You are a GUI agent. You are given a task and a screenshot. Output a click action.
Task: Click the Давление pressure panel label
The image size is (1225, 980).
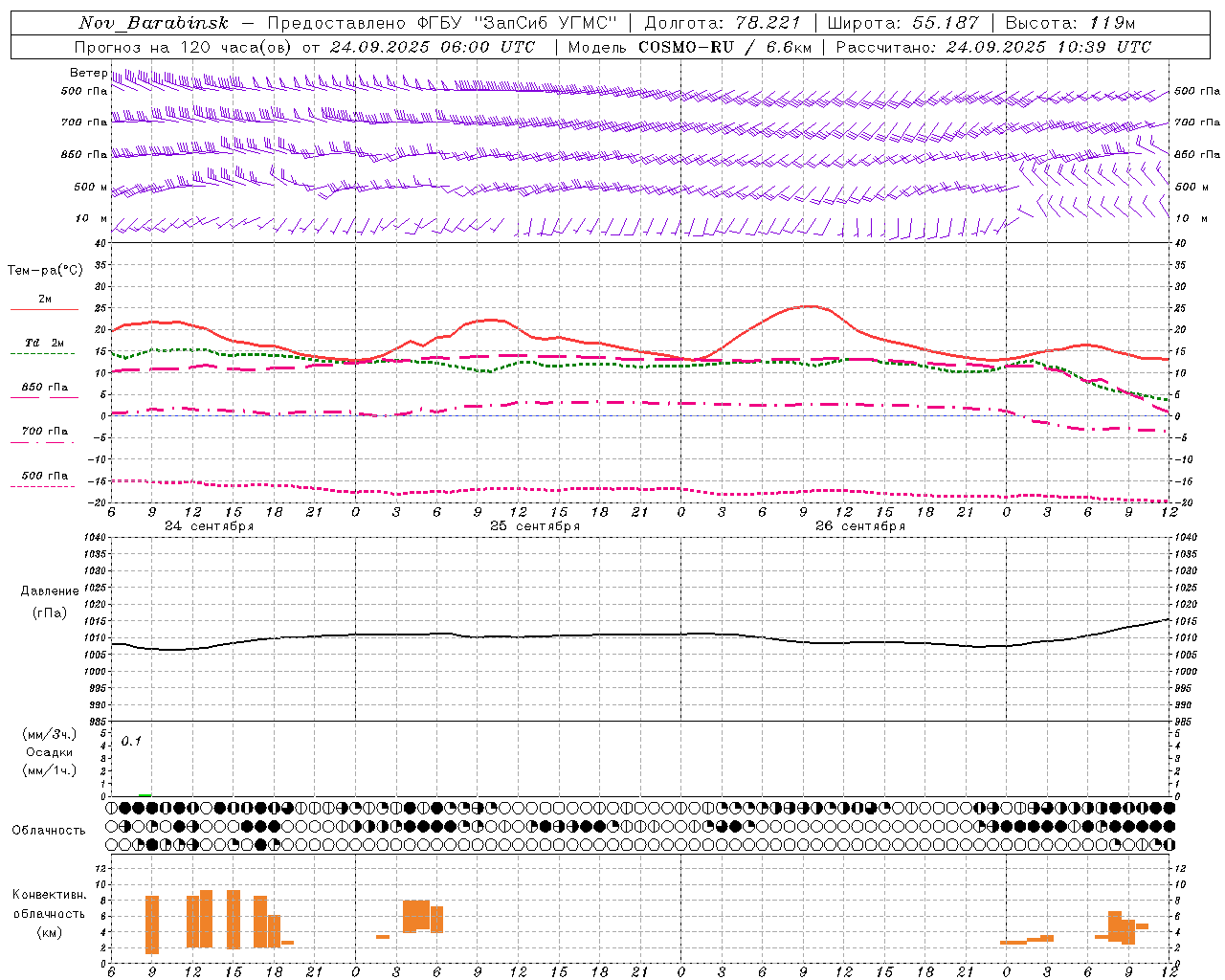pyautogui.click(x=50, y=591)
